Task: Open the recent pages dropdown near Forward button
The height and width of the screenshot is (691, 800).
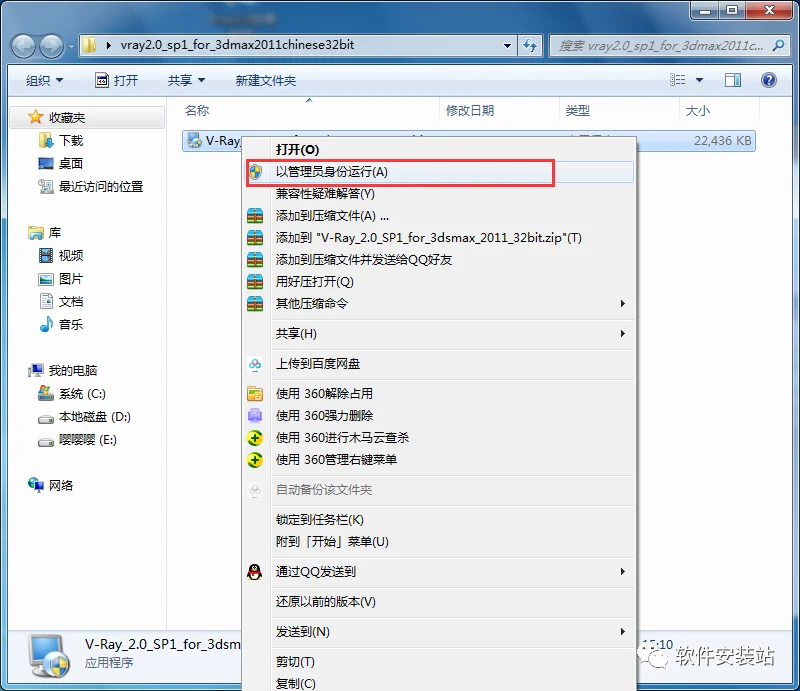Action: 71,46
